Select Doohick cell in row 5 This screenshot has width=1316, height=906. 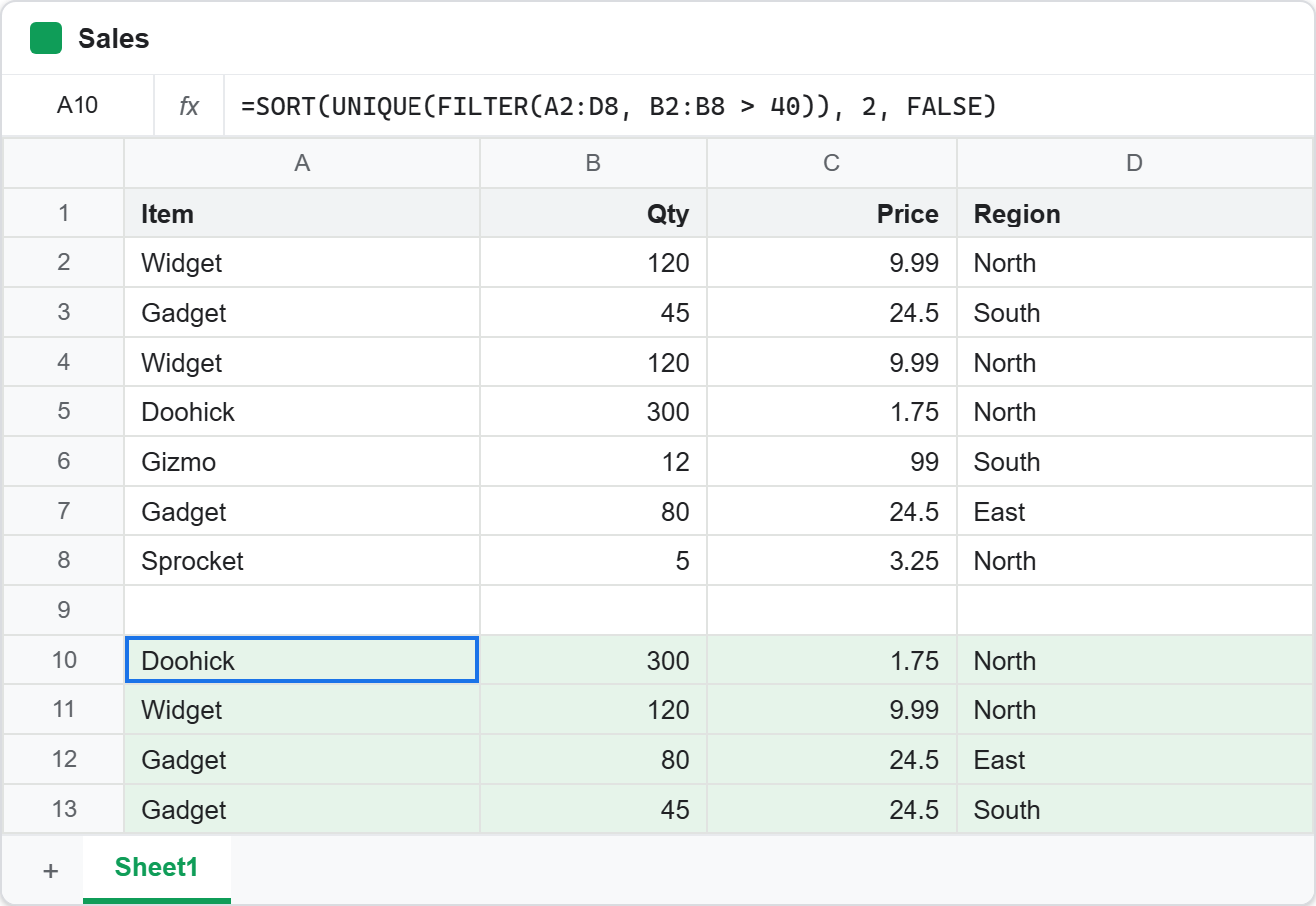(302, 411)
